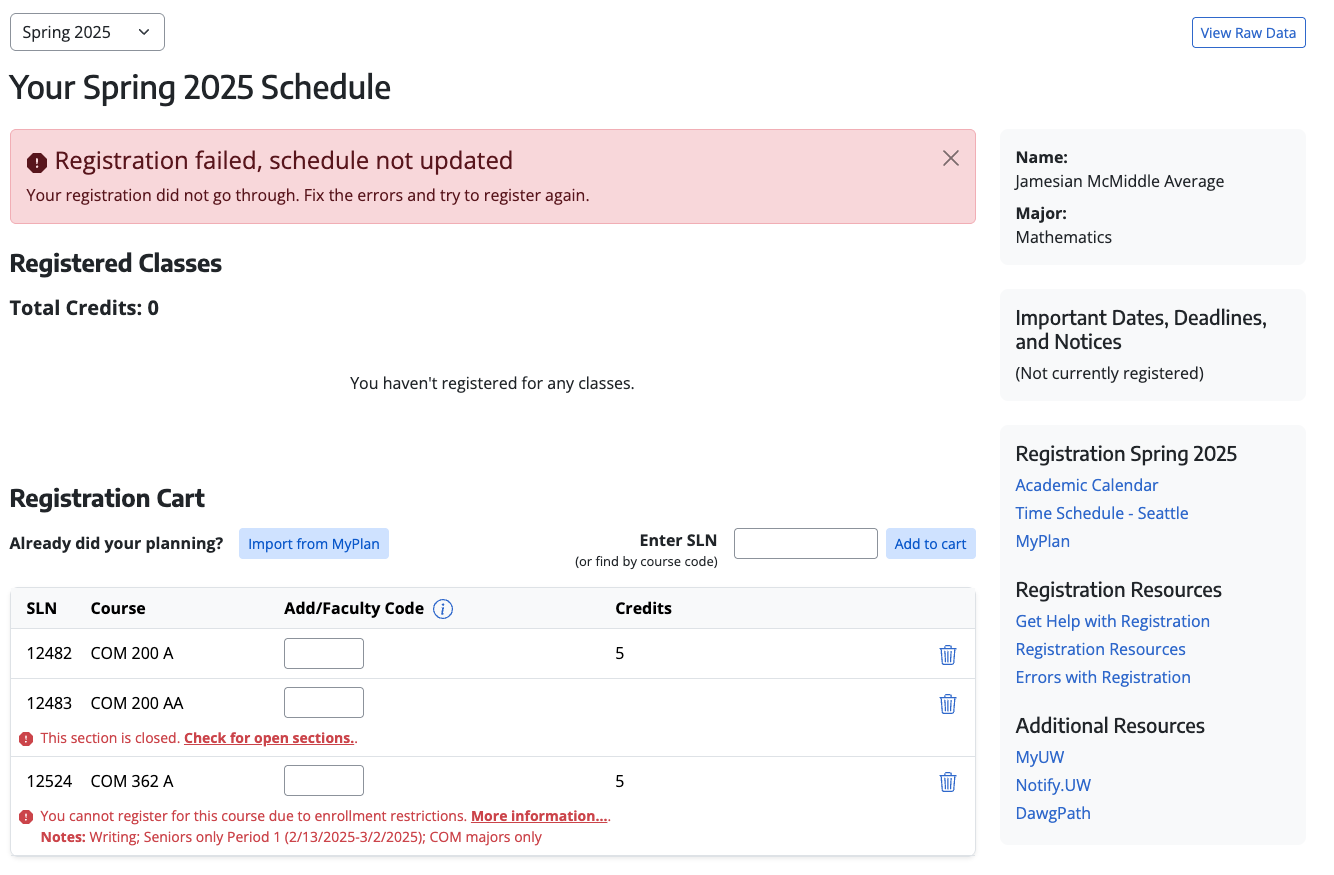Click the Add to cart button
Image resolution: width=1334 pixels, height=875 pixels.
tap(930, 543)
